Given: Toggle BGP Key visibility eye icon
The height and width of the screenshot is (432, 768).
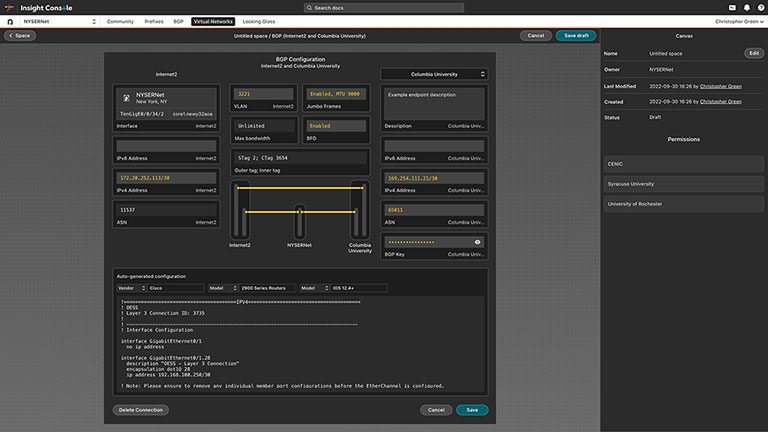Looking at the screenshot, I should 478,242.
